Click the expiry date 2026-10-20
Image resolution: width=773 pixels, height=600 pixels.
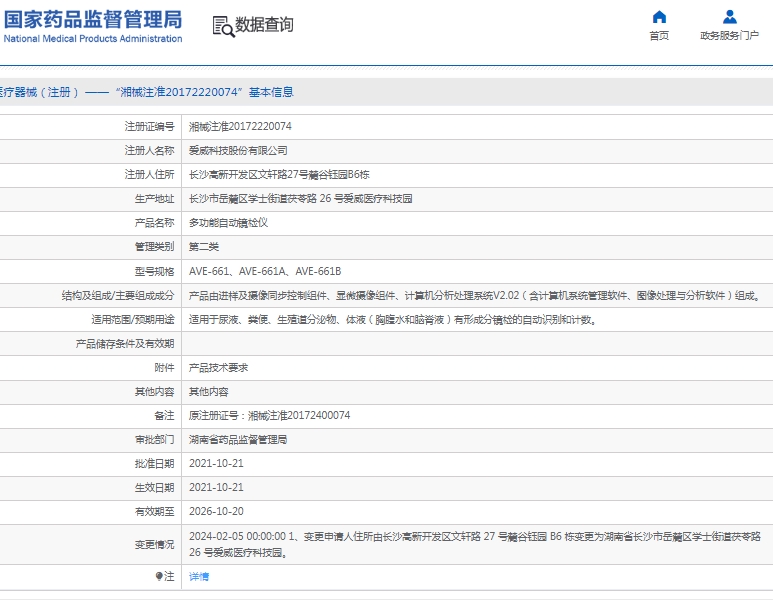coord(216,512)
